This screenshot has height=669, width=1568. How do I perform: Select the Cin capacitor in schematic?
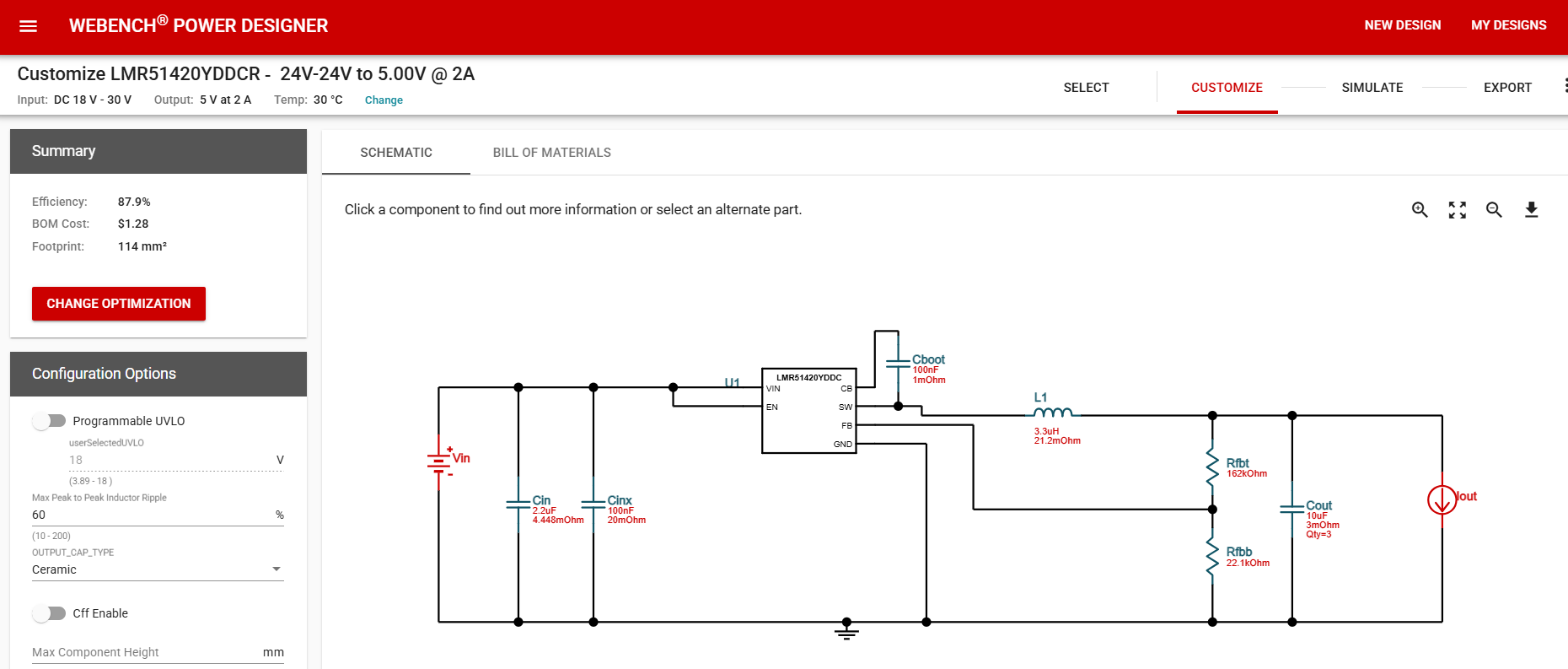[x=518, y=505]
